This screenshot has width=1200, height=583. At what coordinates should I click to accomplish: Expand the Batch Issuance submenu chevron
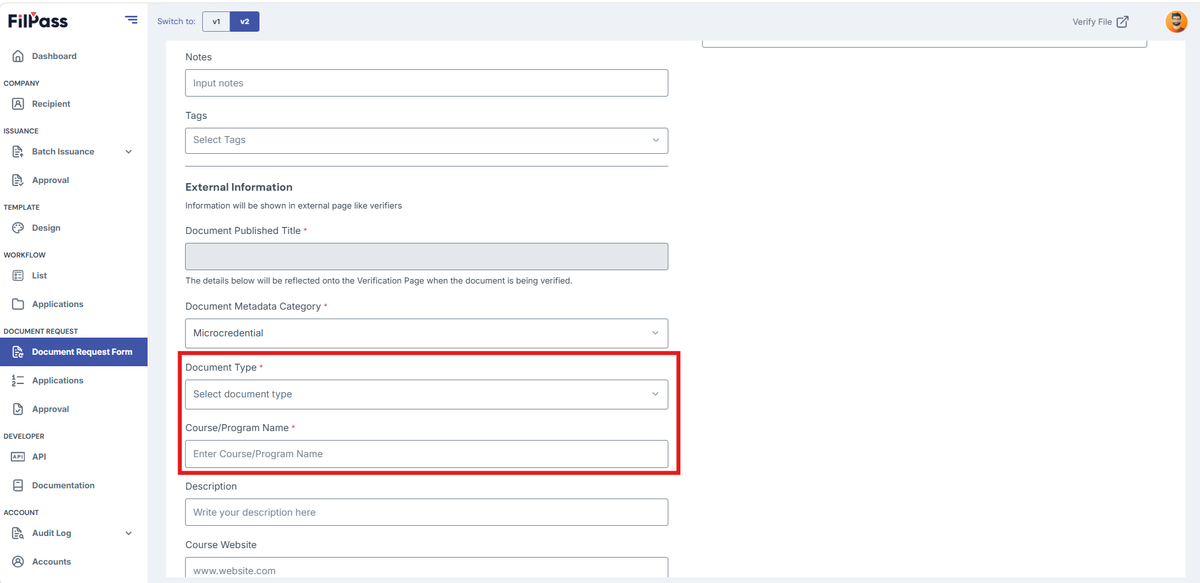click(x=128, y=152)
